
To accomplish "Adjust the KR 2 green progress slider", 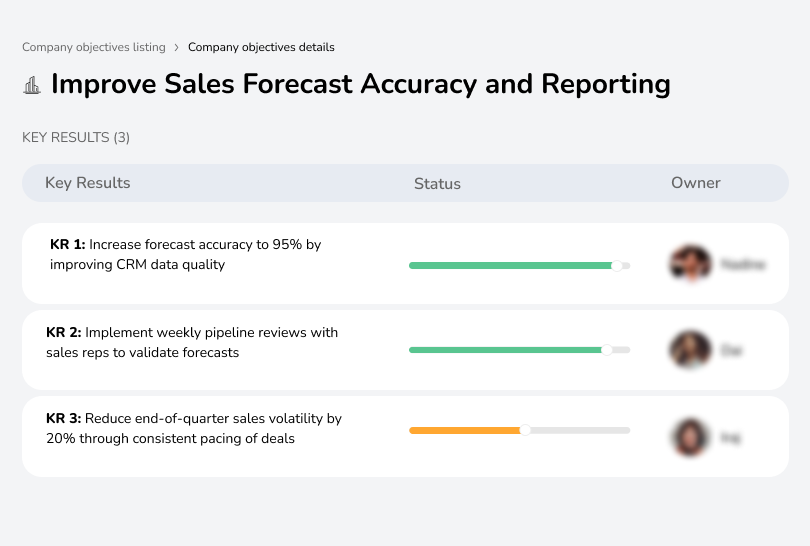I will (606, 350).
